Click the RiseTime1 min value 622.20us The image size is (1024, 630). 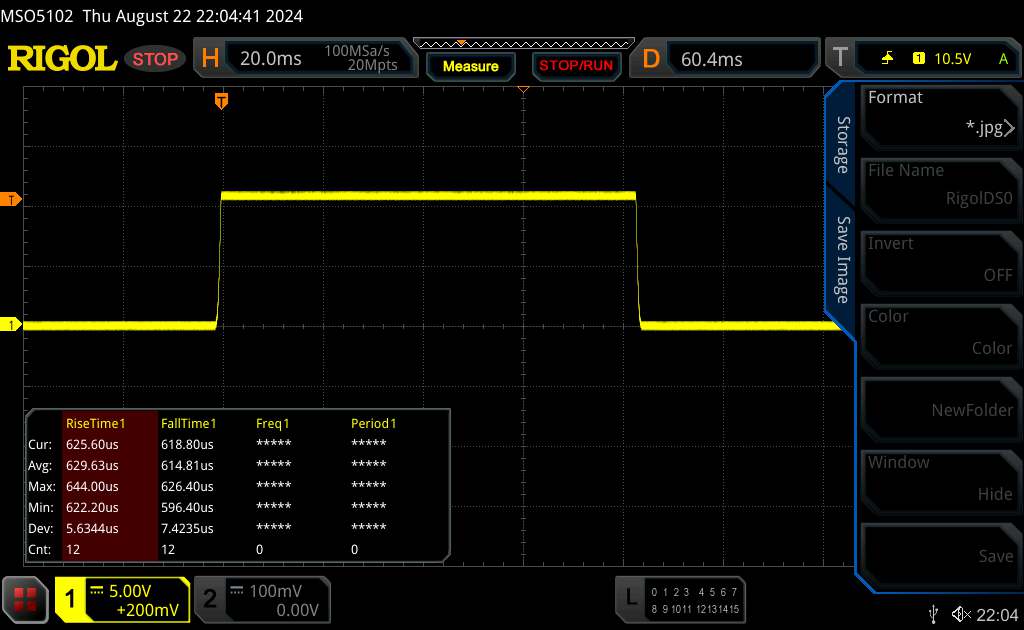(92, 507)
